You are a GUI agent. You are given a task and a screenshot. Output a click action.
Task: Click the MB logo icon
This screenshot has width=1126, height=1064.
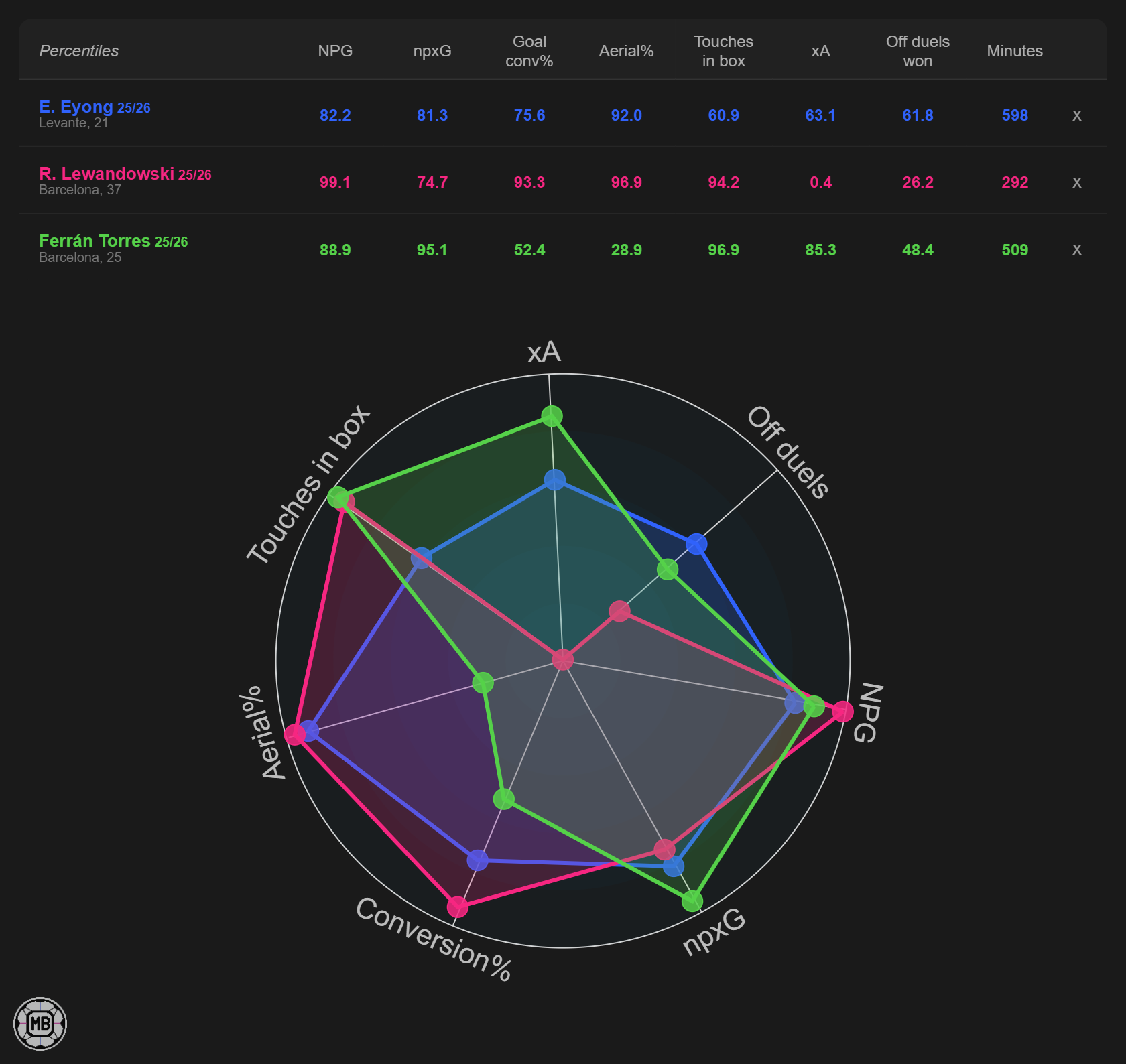[40, 1023]
